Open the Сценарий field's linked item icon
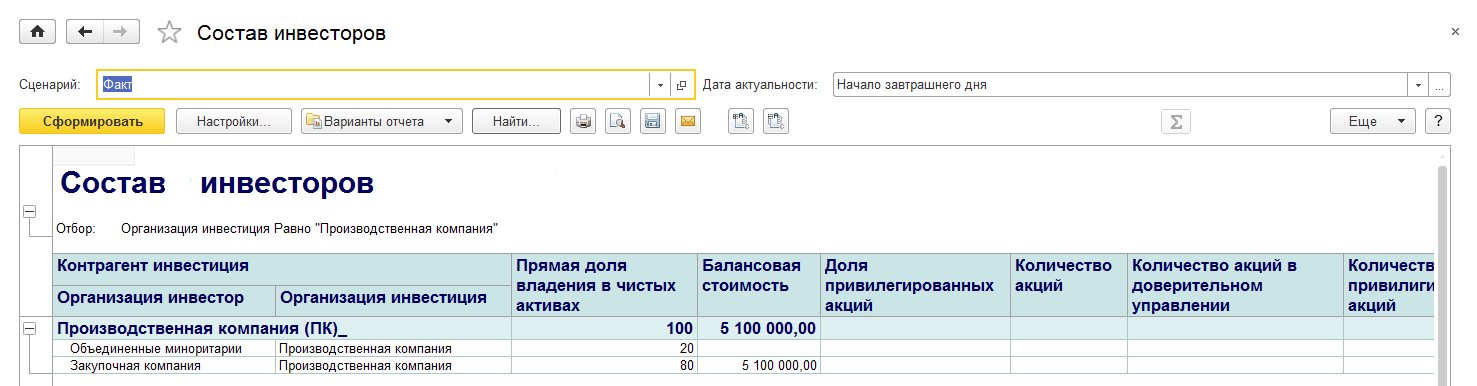Image resolution: width=1477 pixels, height=386 pixels. point(681,85)
